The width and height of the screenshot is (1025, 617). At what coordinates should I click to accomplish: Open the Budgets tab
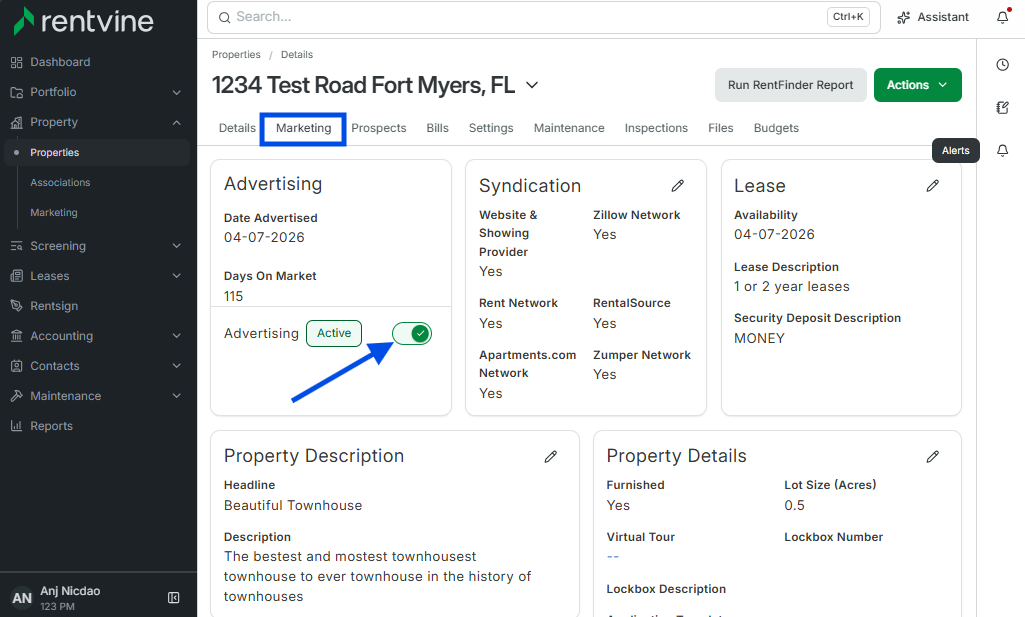click(x=776, y=128)
